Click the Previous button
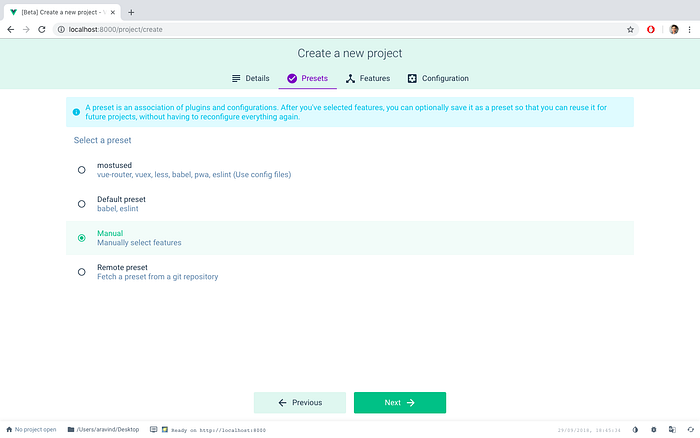 300,403
